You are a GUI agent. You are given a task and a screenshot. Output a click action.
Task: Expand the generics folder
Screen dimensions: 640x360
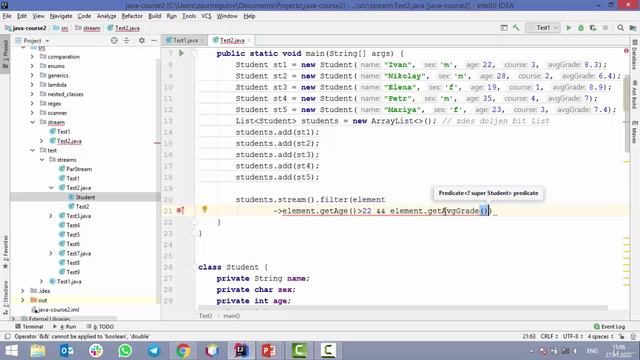coord(32,76)
